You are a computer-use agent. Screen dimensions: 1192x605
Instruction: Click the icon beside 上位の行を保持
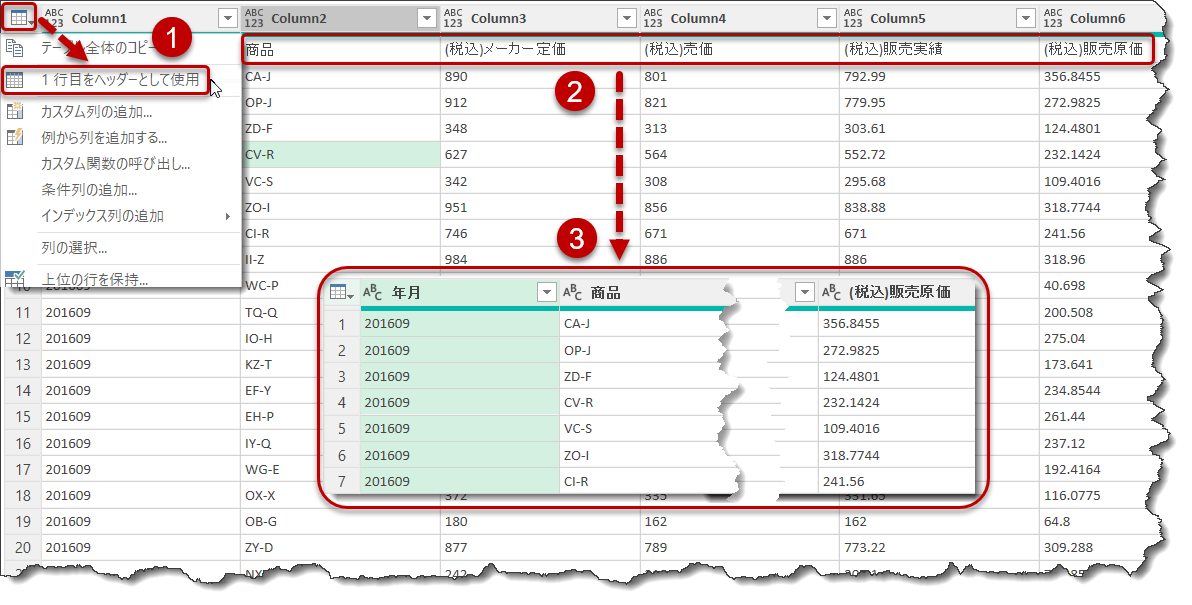(14, 279)
